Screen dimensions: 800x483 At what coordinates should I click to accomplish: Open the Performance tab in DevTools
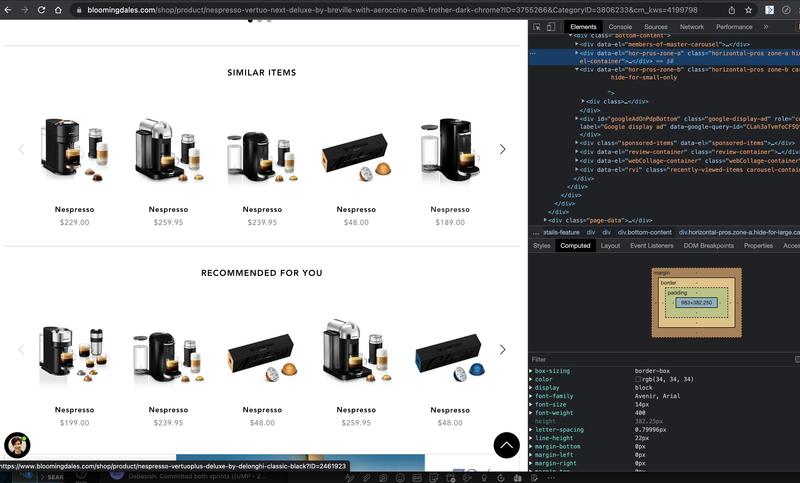tap(734, 27)
